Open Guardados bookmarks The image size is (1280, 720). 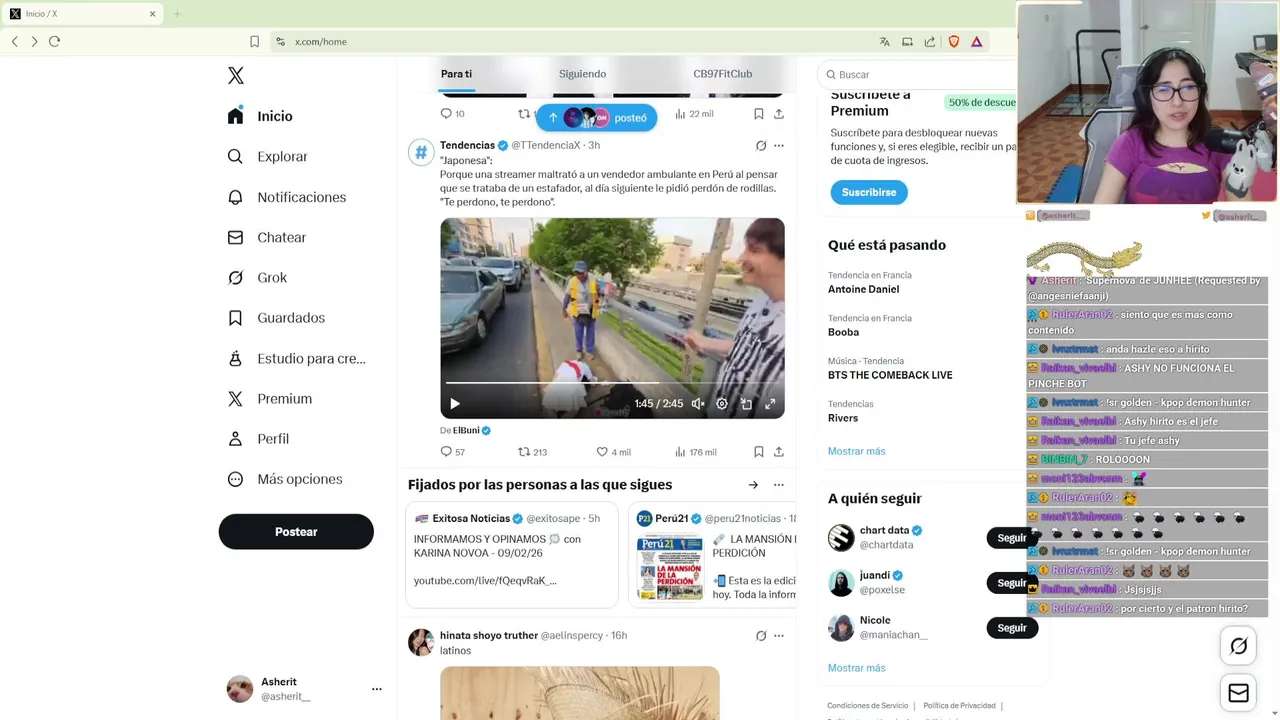277,318
